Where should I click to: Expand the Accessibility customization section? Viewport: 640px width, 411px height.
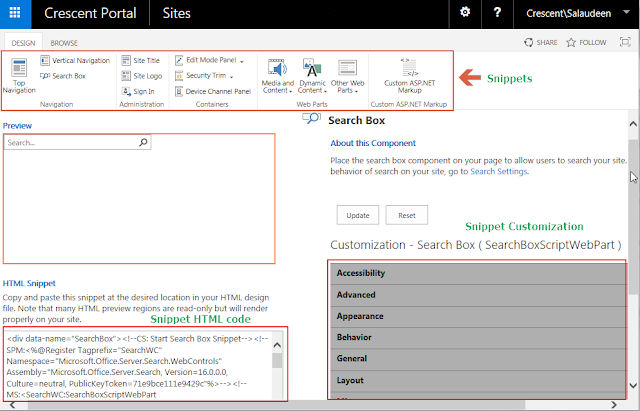[478, 273]
